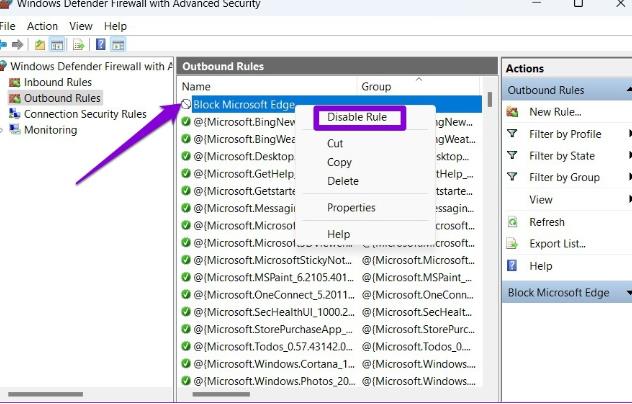
Task: Open Filter by Profile submenu arrow
Action: pyautogui.click(x=630, y=133)
